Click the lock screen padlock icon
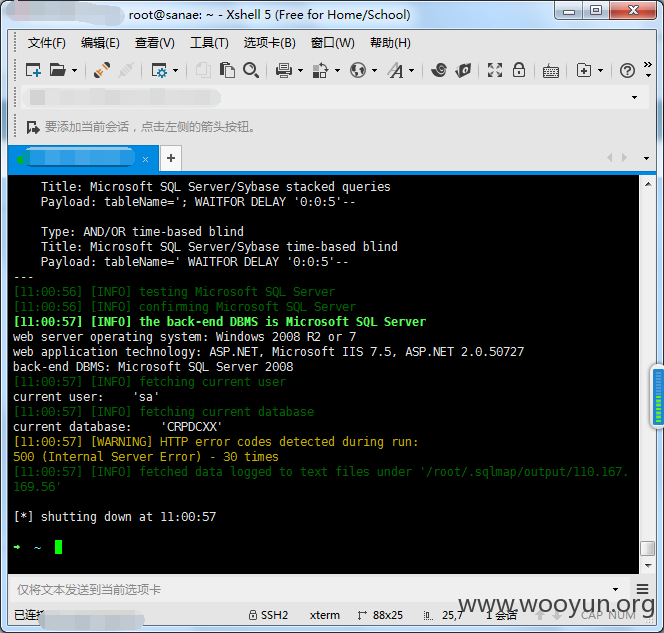The height and width of the screenshot is (633, 664). (519, 70)
